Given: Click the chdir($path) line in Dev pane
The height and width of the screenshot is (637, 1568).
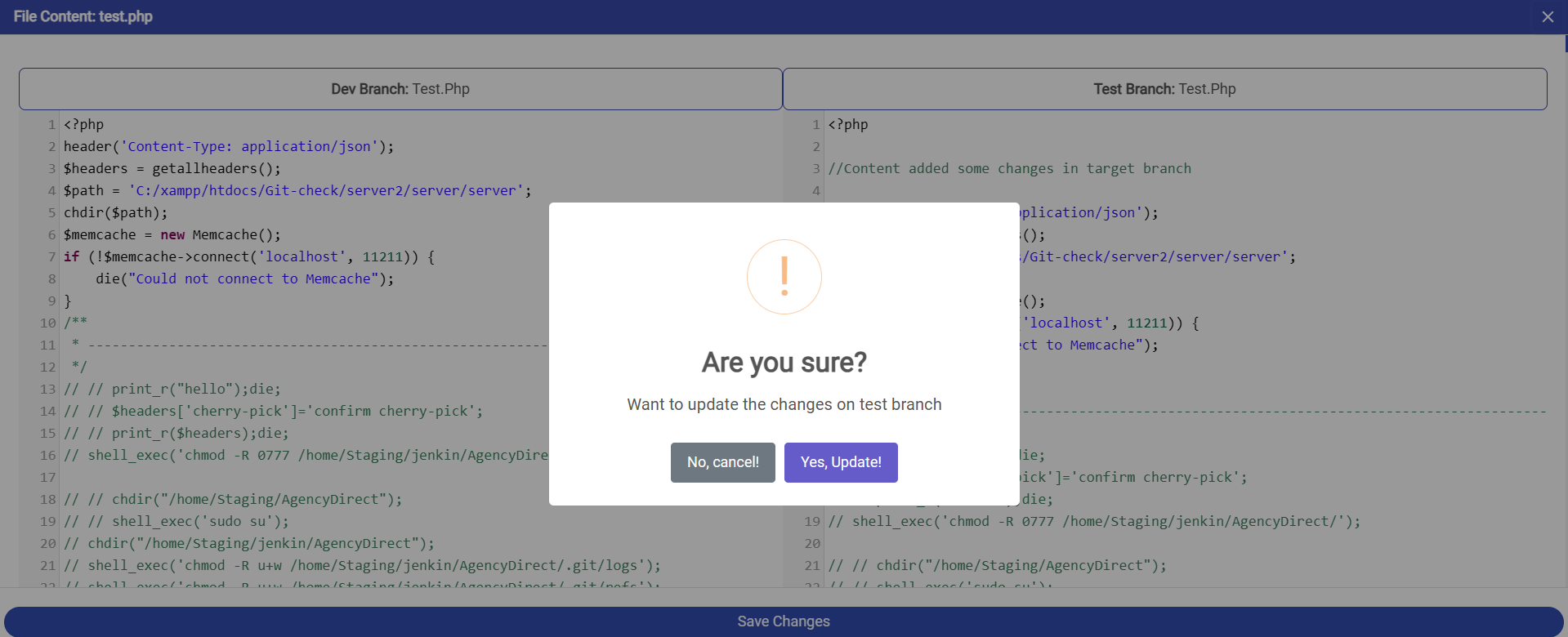Looking at the screenshot, I should [115, 213].
